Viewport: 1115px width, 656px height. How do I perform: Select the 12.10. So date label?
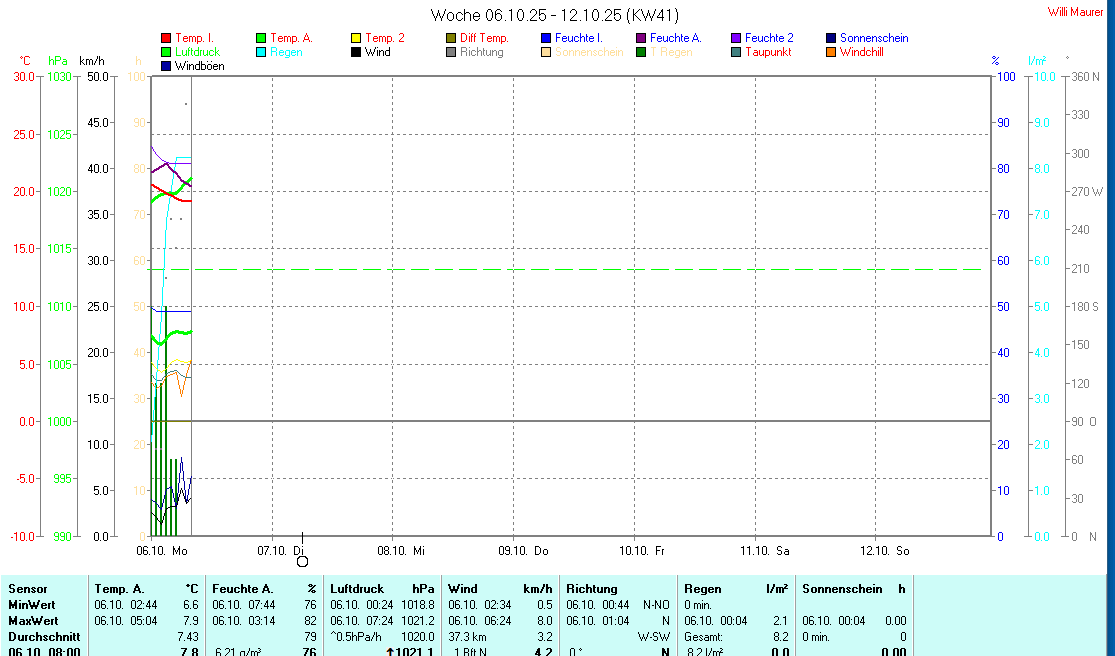pyautogui.click(x=888, y=551)
